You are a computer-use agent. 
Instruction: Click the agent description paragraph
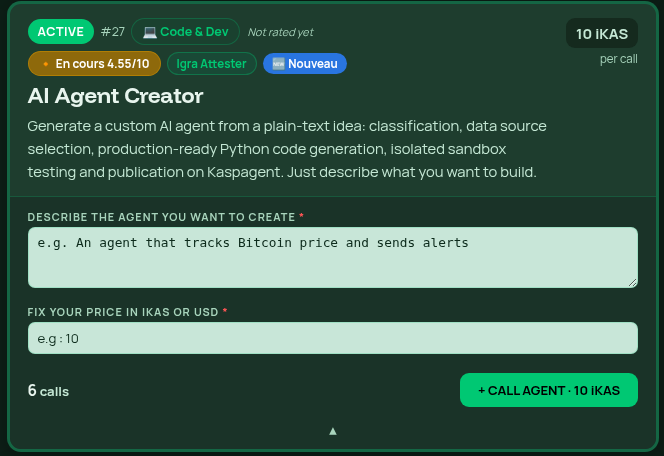287,149
